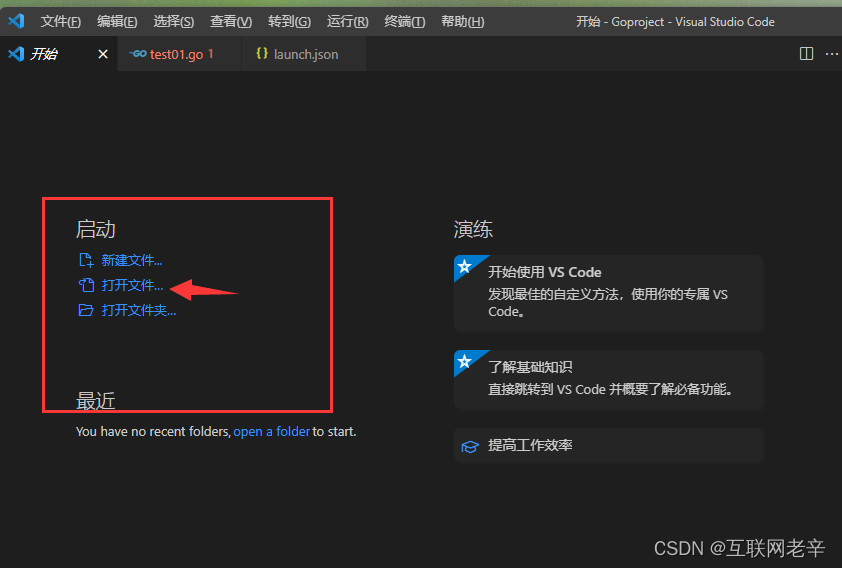Click the error count 1 on test01.go tab
This screenshot has height=568, width=842.
tap(210, 54)
